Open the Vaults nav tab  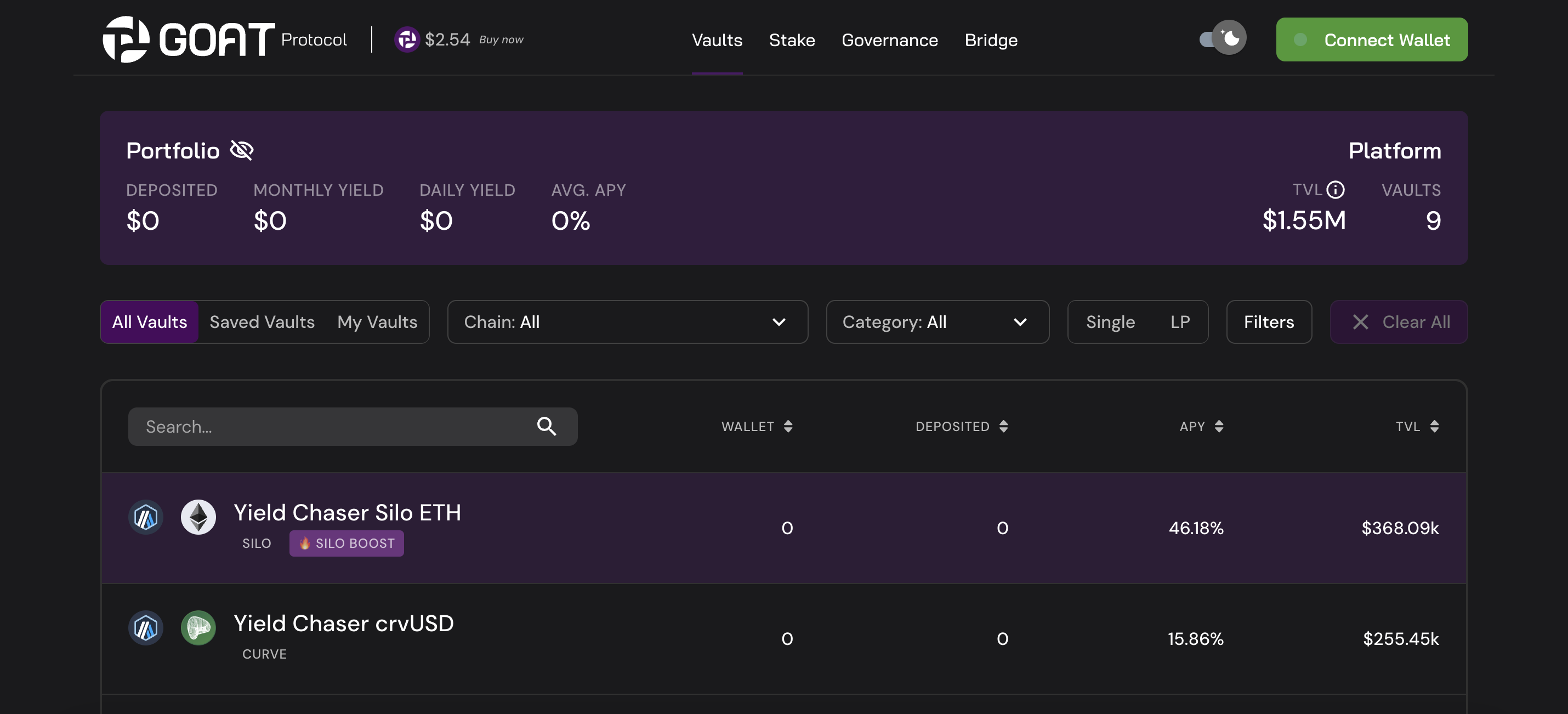point(717,40)
